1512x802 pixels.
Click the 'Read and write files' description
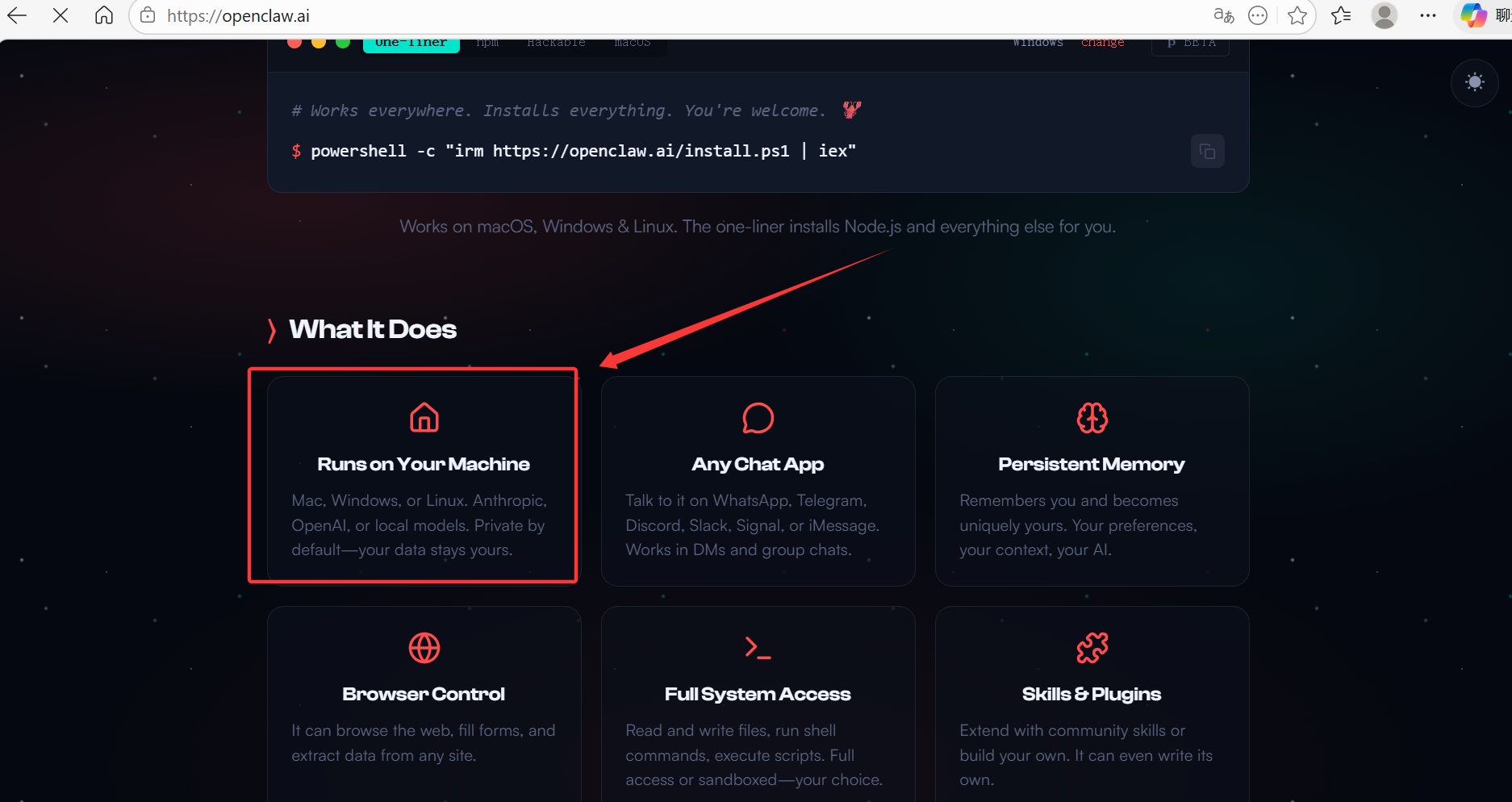point(754,755)
